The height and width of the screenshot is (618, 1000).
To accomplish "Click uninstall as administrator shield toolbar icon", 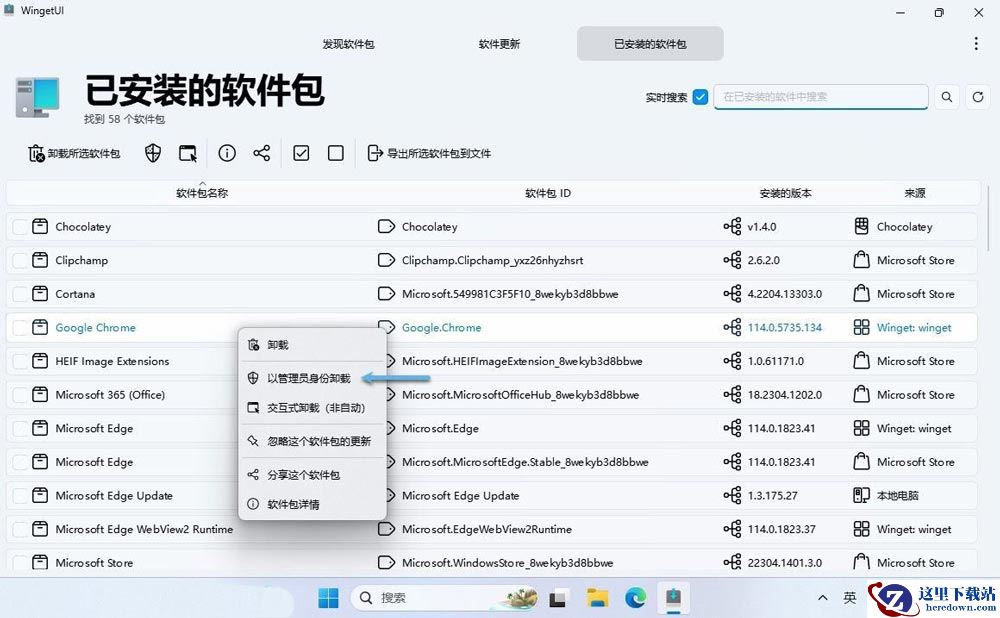I will click(152, 153).
